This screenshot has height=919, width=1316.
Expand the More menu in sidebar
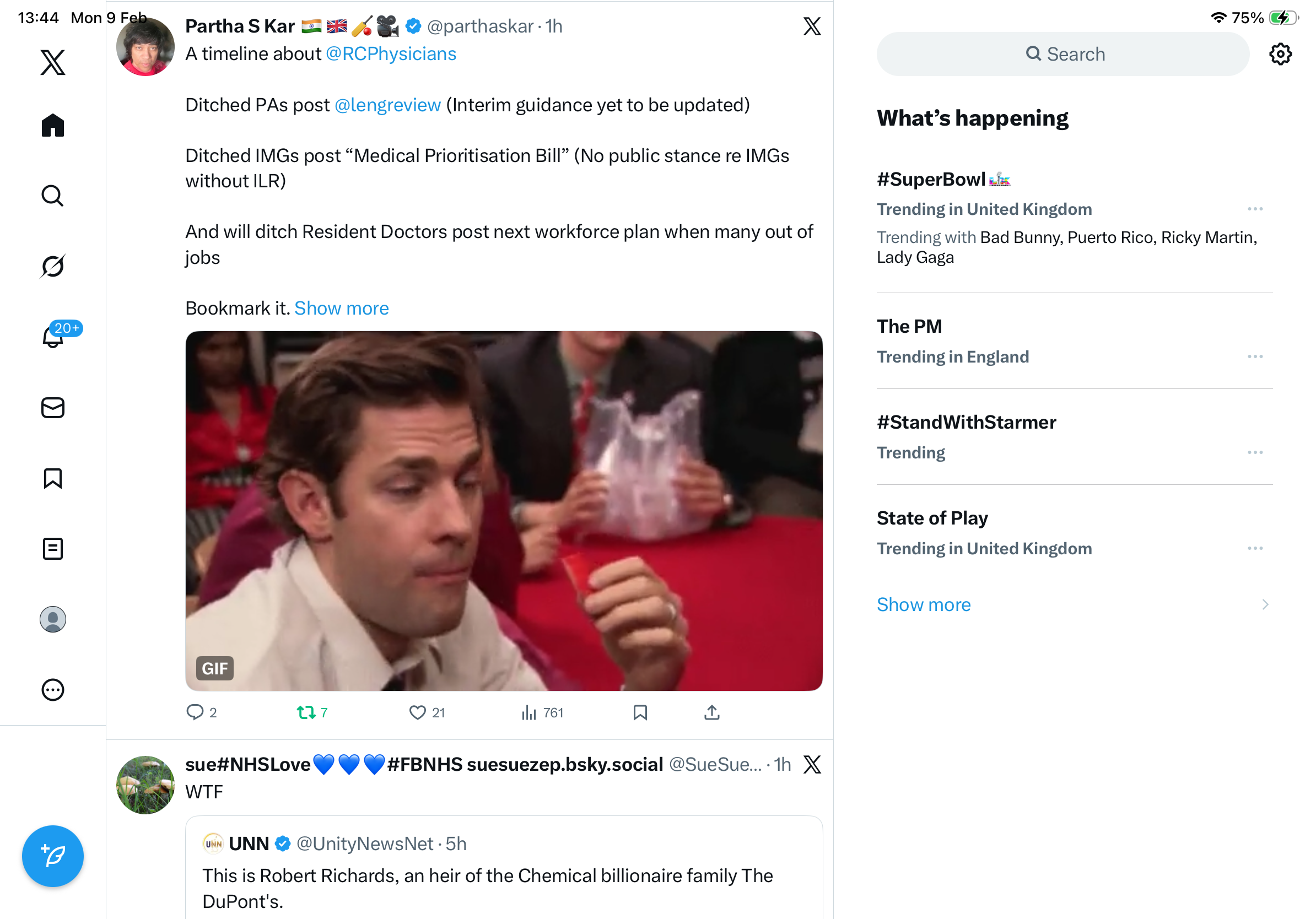tap(53, 690)
